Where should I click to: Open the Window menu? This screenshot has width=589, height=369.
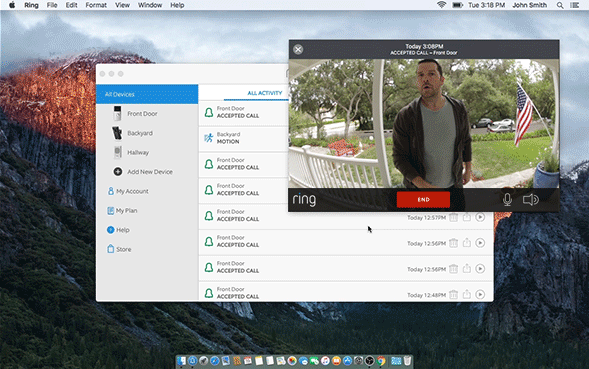click(150, 5)
